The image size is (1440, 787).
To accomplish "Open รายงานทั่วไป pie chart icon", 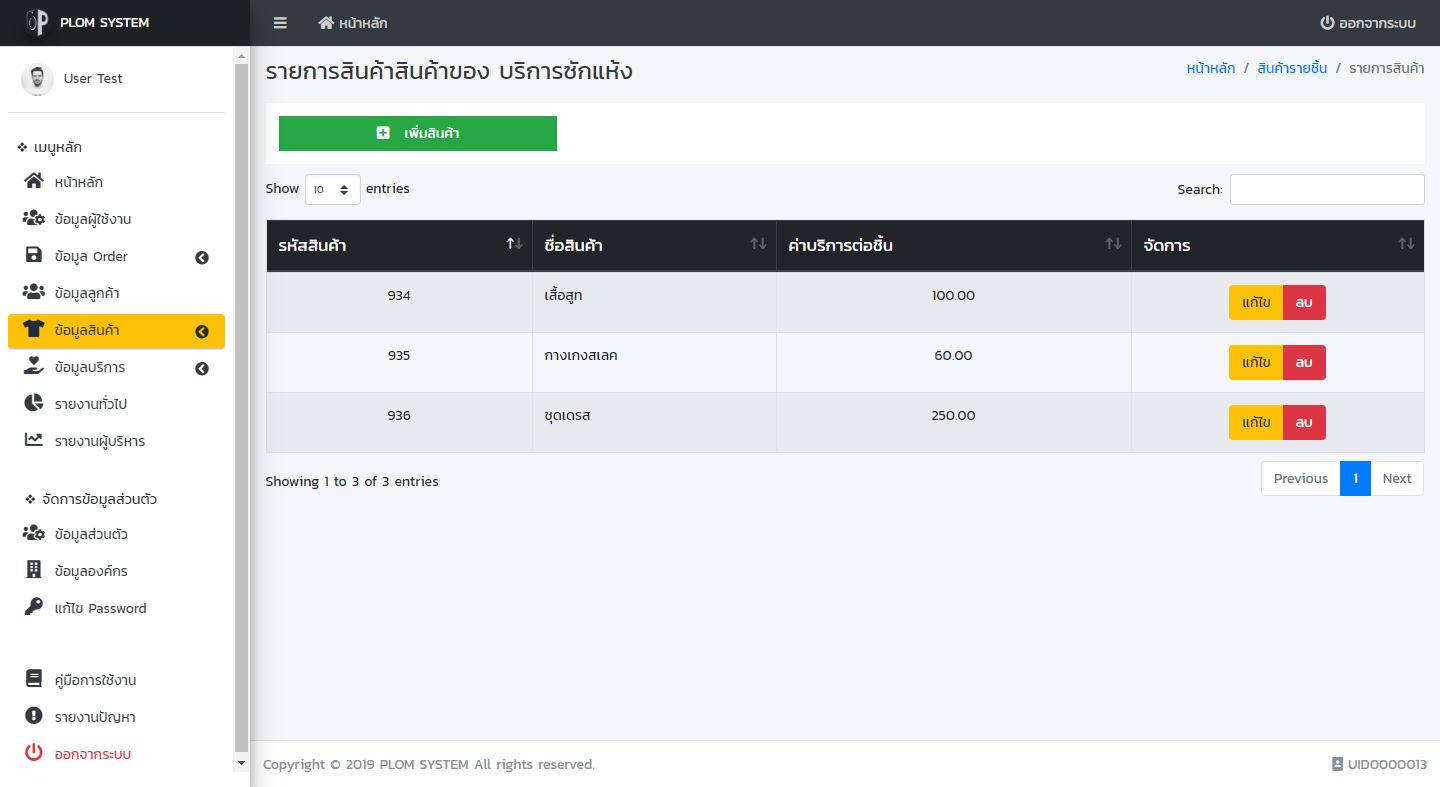I will point(34,404).
